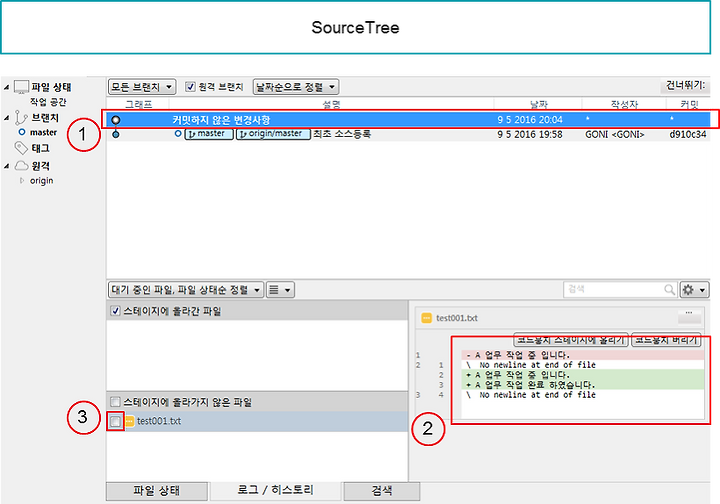
Task: Click the cloud icon beside 원격
Action: coord(22,166)
